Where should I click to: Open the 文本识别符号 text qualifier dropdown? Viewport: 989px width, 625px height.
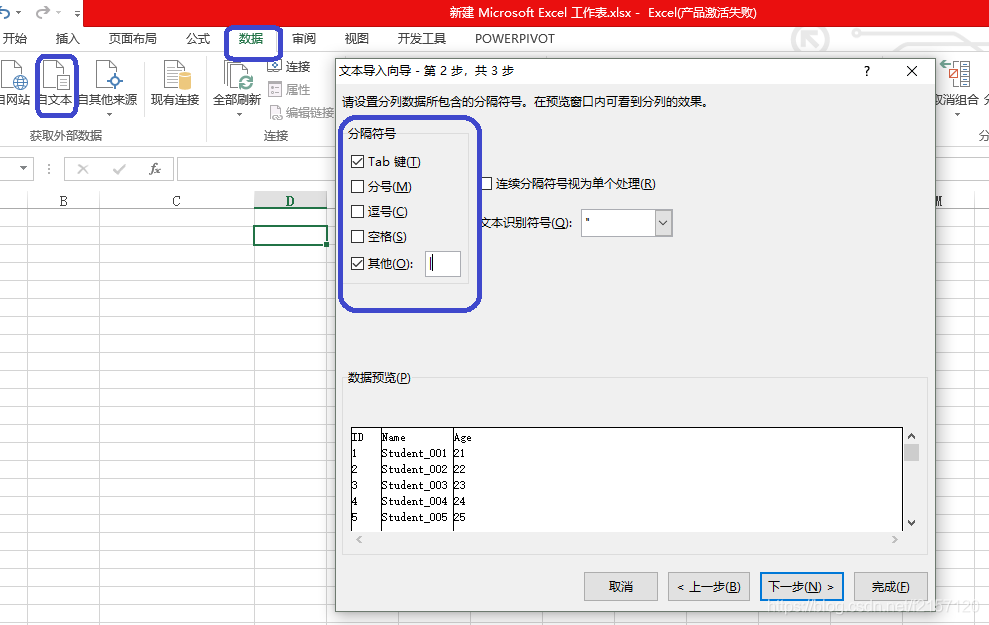(661, 223)
